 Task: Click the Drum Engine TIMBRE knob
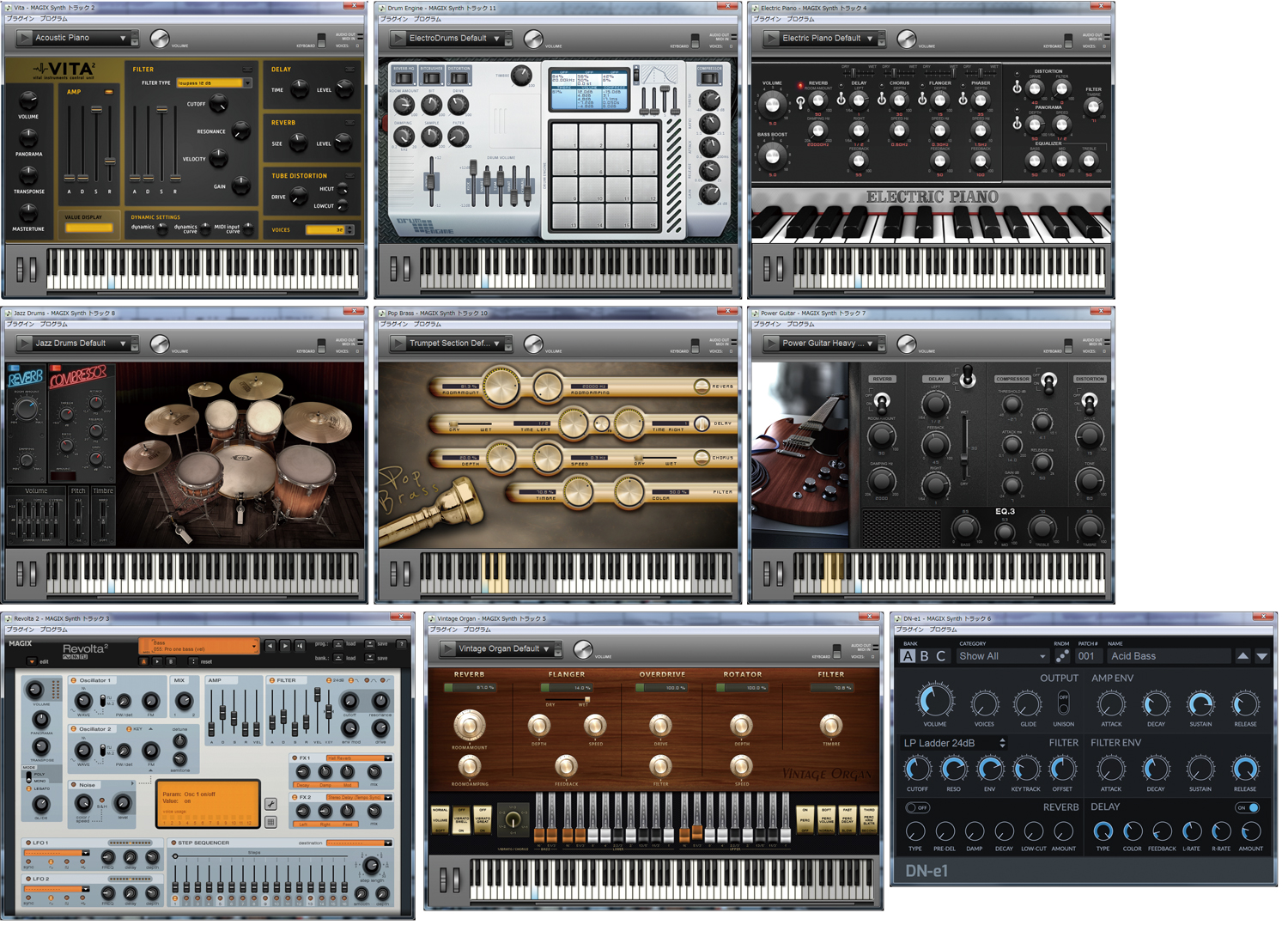click(x=521, y=75)
